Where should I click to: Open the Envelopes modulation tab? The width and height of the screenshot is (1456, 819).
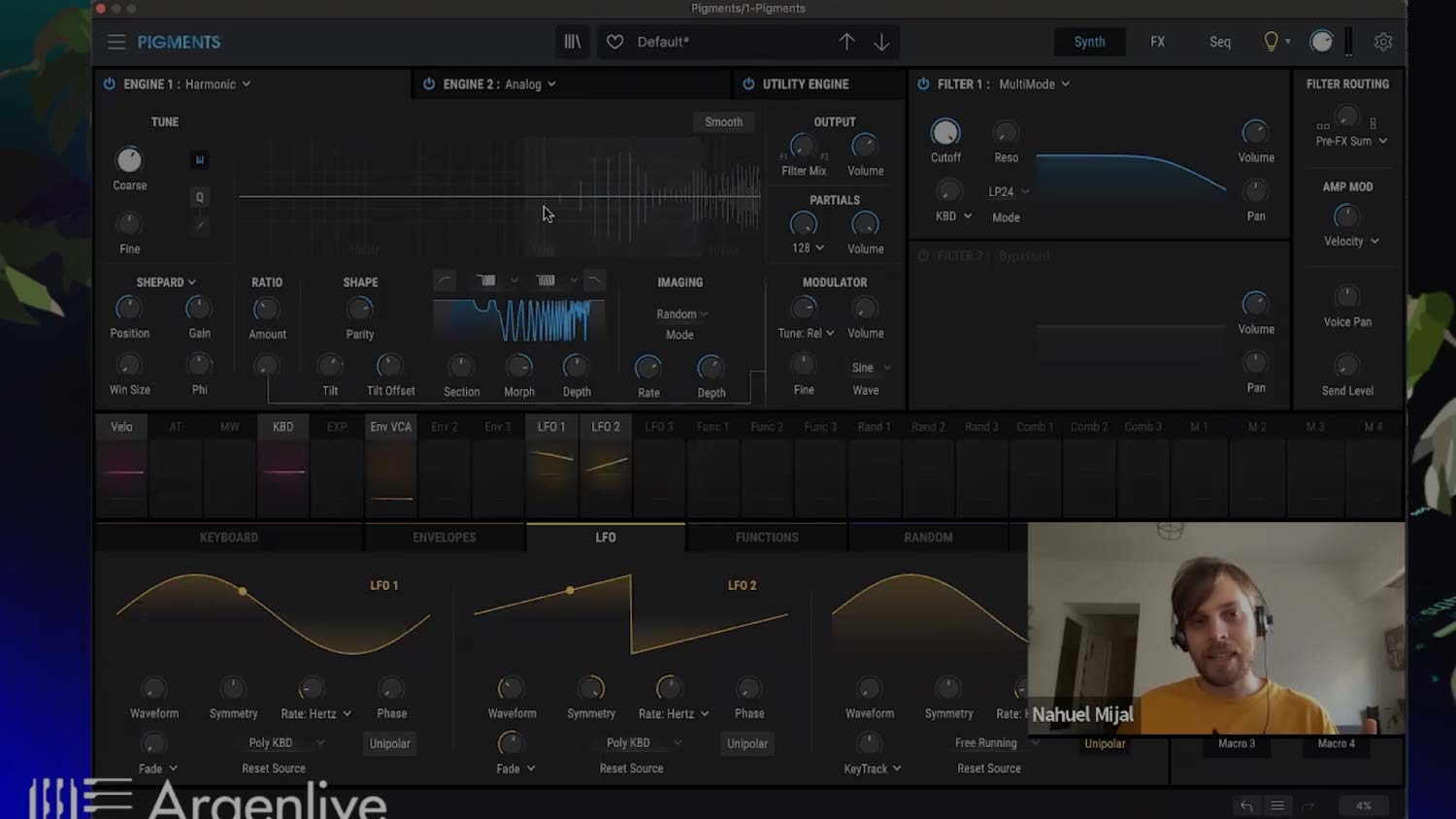click(x=444, y=538)
